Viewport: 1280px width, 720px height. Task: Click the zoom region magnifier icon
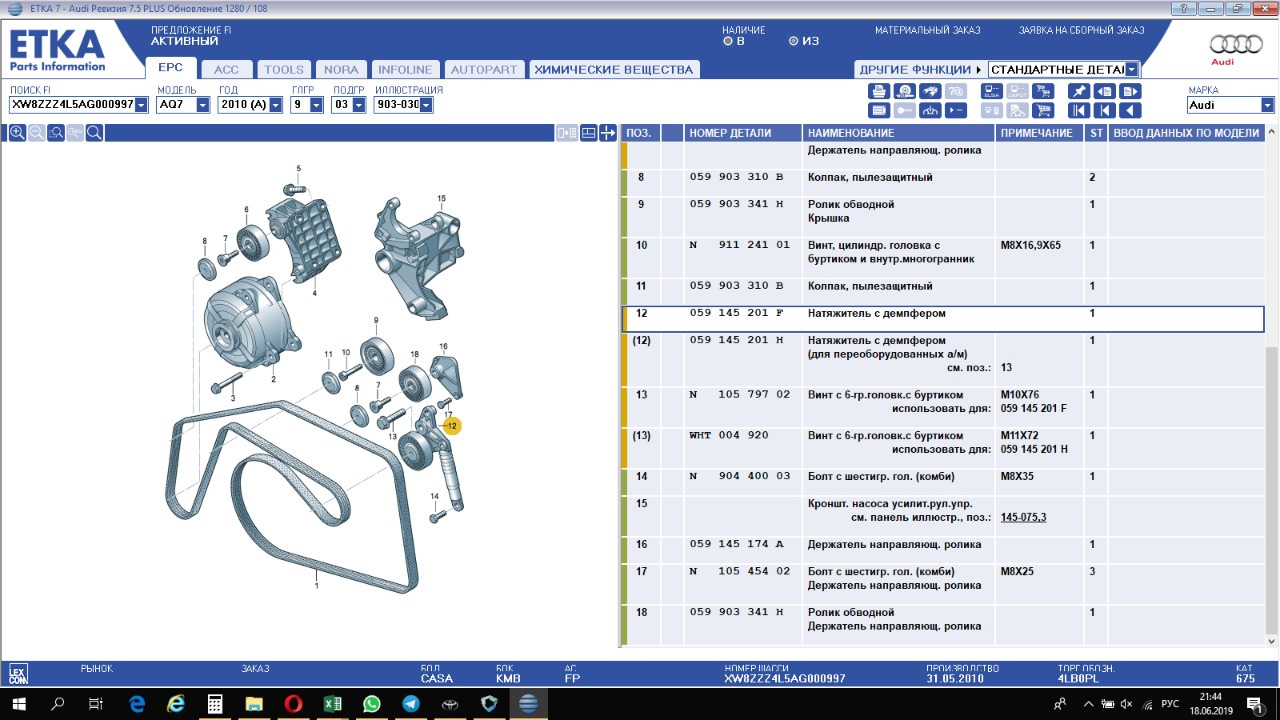pos(56,132)
